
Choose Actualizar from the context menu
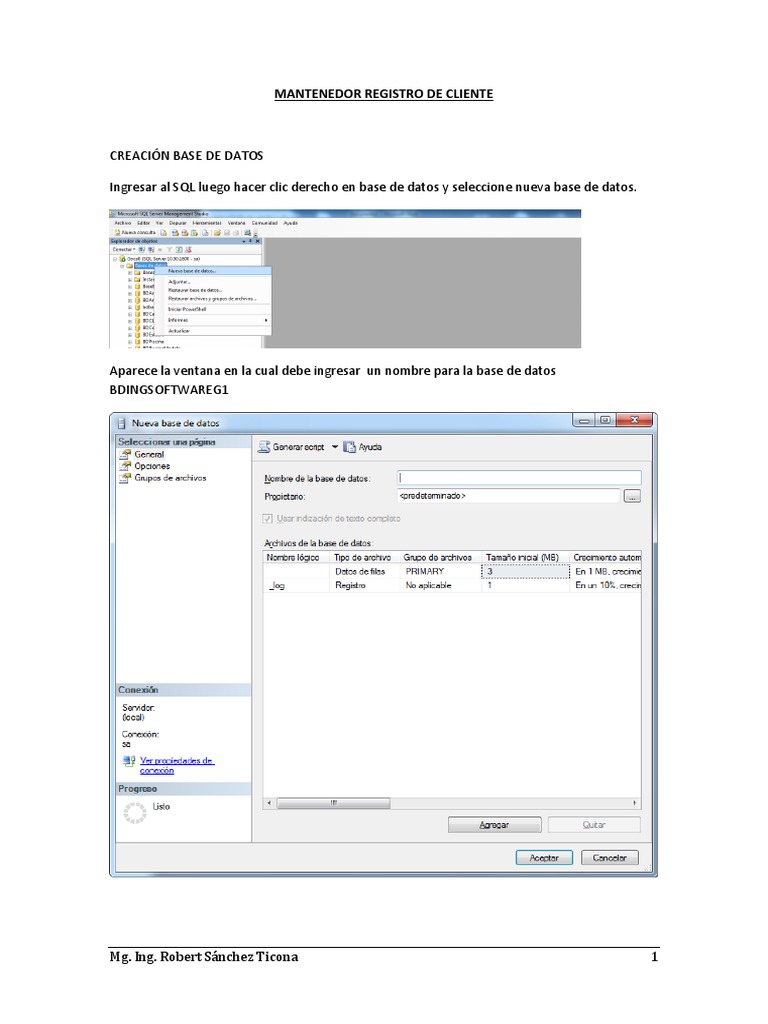click(214, 331)
